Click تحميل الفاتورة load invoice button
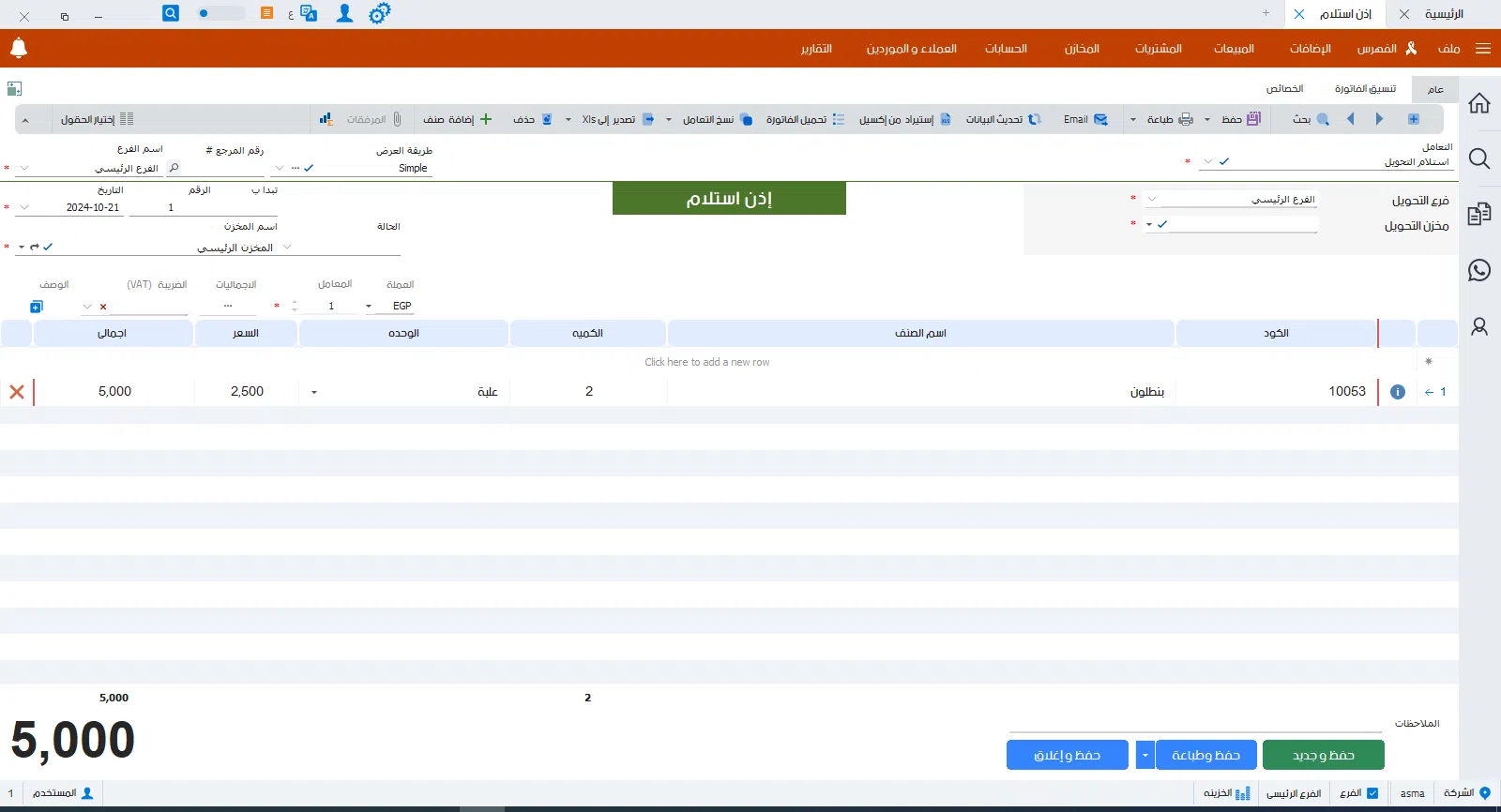 (805, 119)
